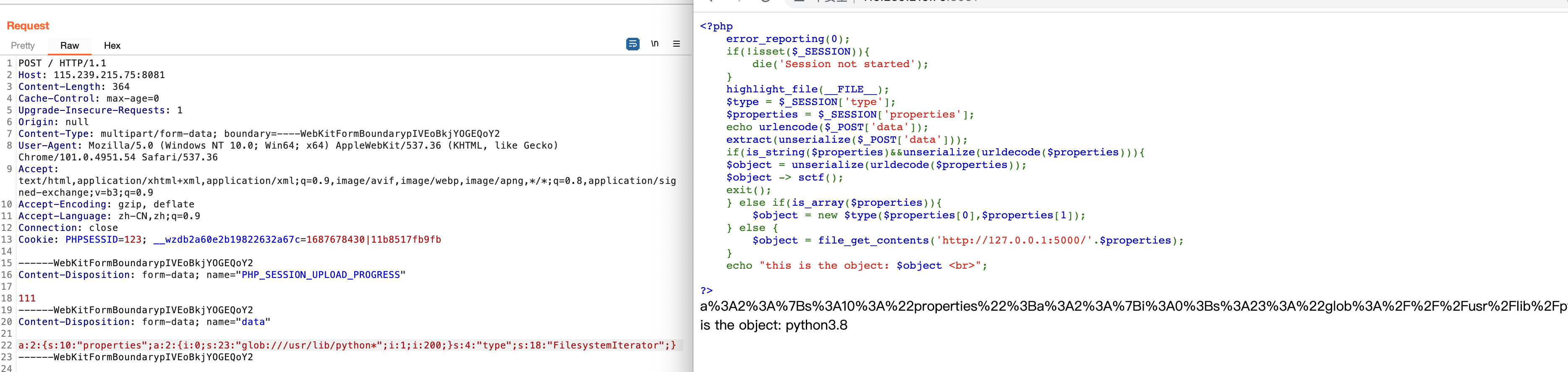Click the 'Connection: close' header line
The height and width of the screenshot is (372, 1568).
point(68,228)
